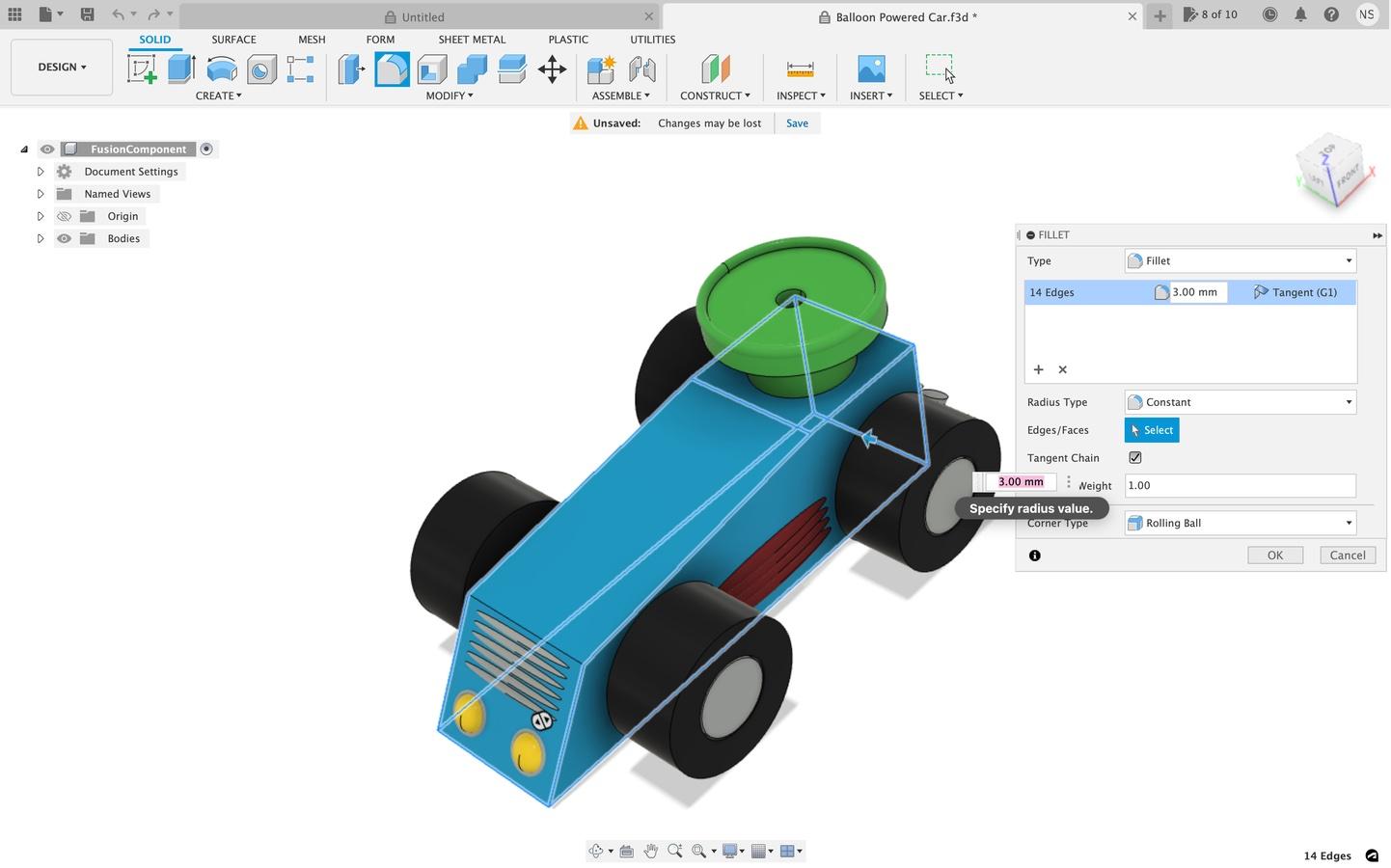The image size is (1391, 868).
Task: Click the Insert image icon
Action: point(871,69)
